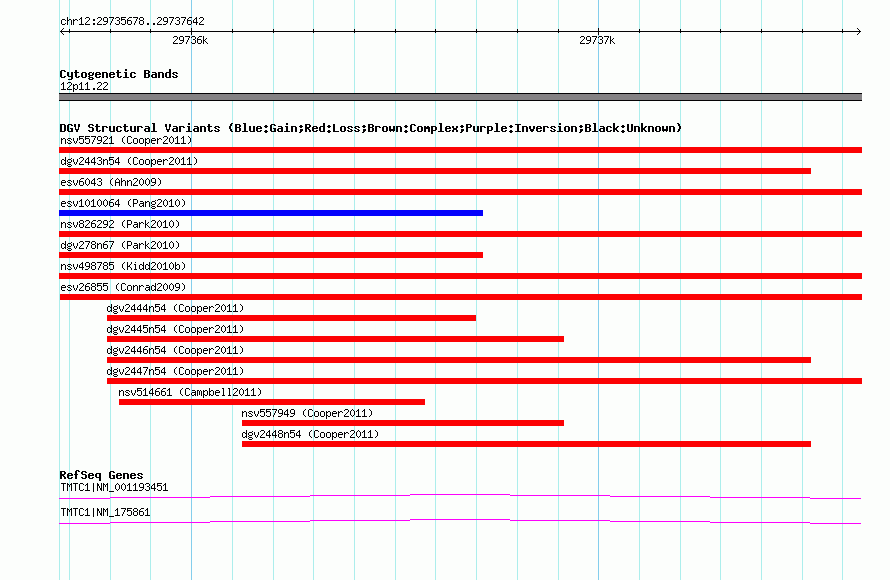890x580 pixels.
Task: Click the red bar for nsv826292
Action: click(x=460, y=234)
